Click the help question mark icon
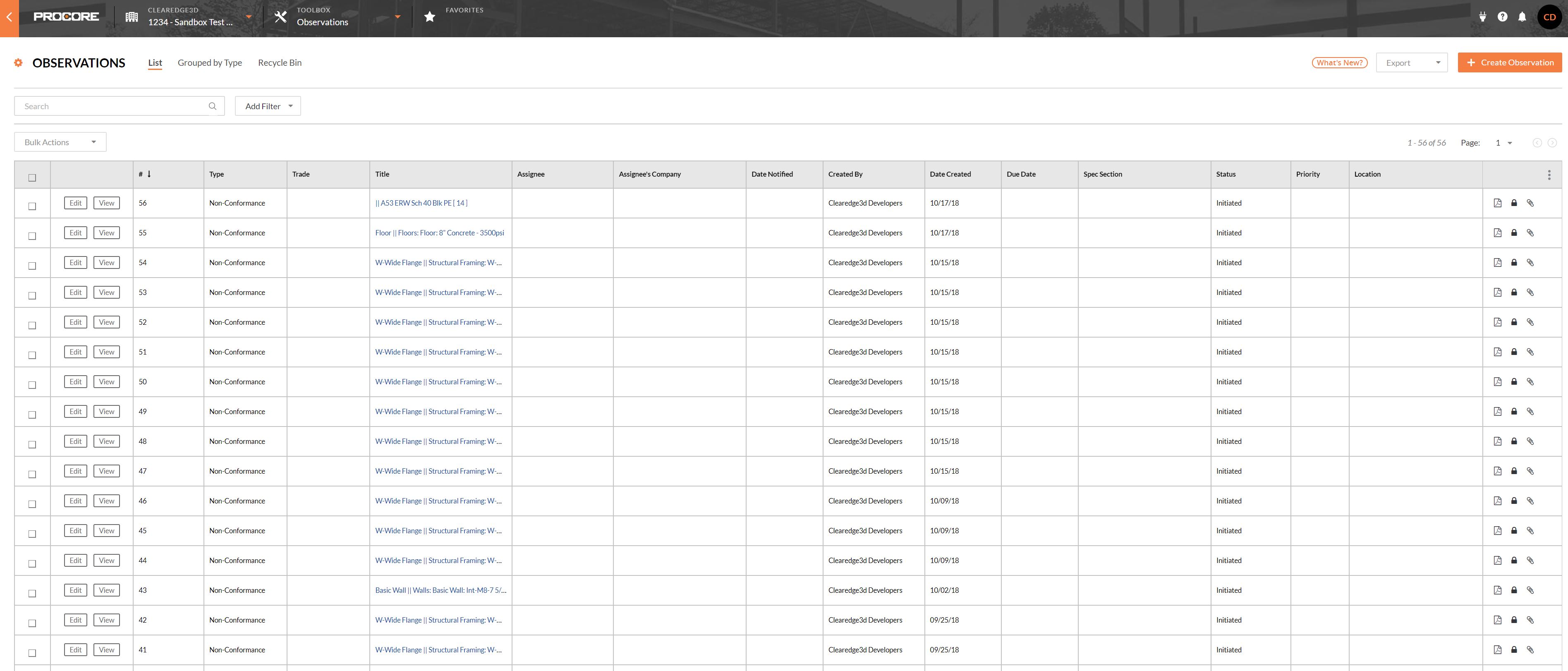Image resolution: width=1568 pixels, height=671 pixels. [1502, 17]
